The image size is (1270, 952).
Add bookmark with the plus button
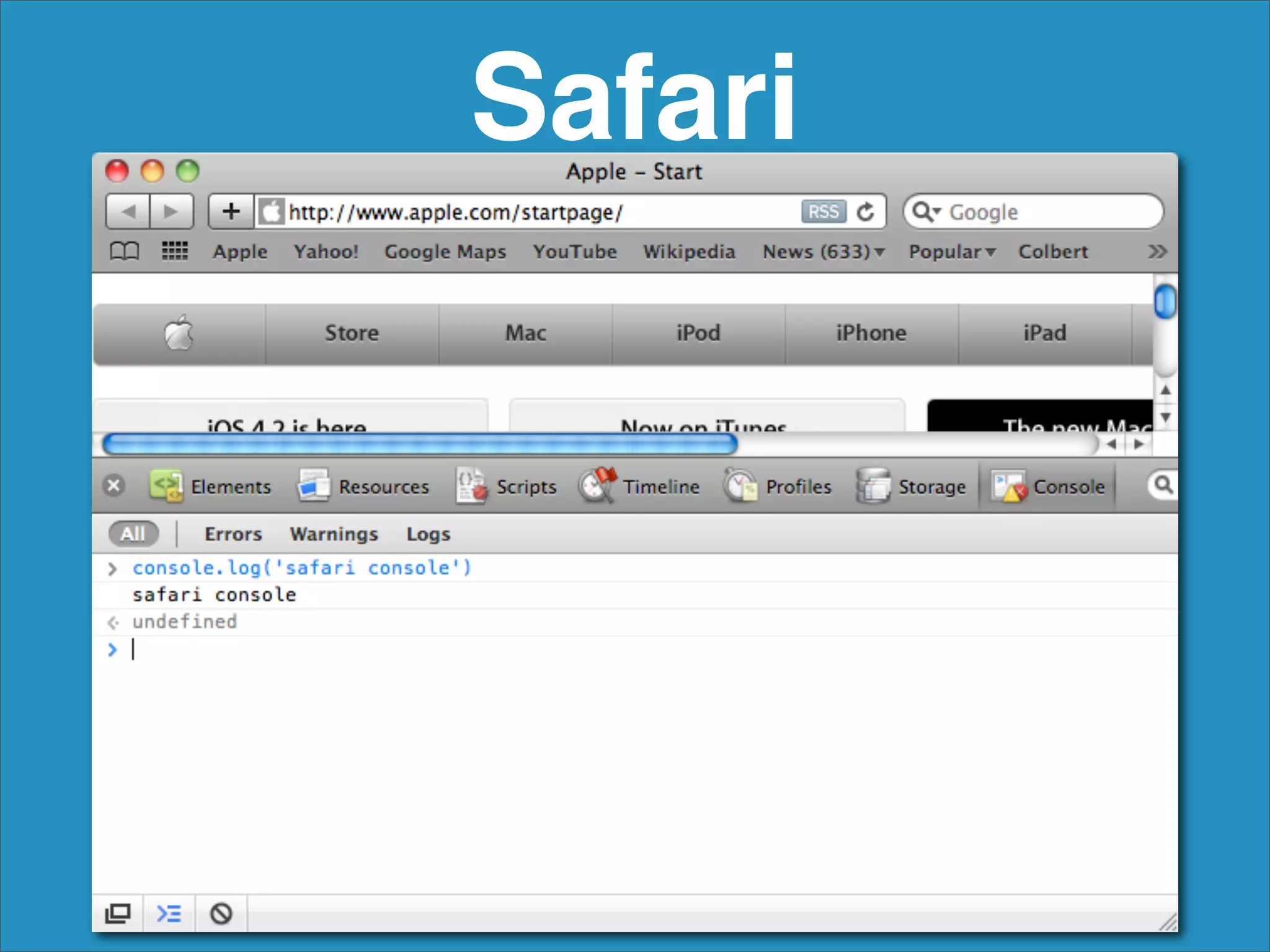[231, 212]
